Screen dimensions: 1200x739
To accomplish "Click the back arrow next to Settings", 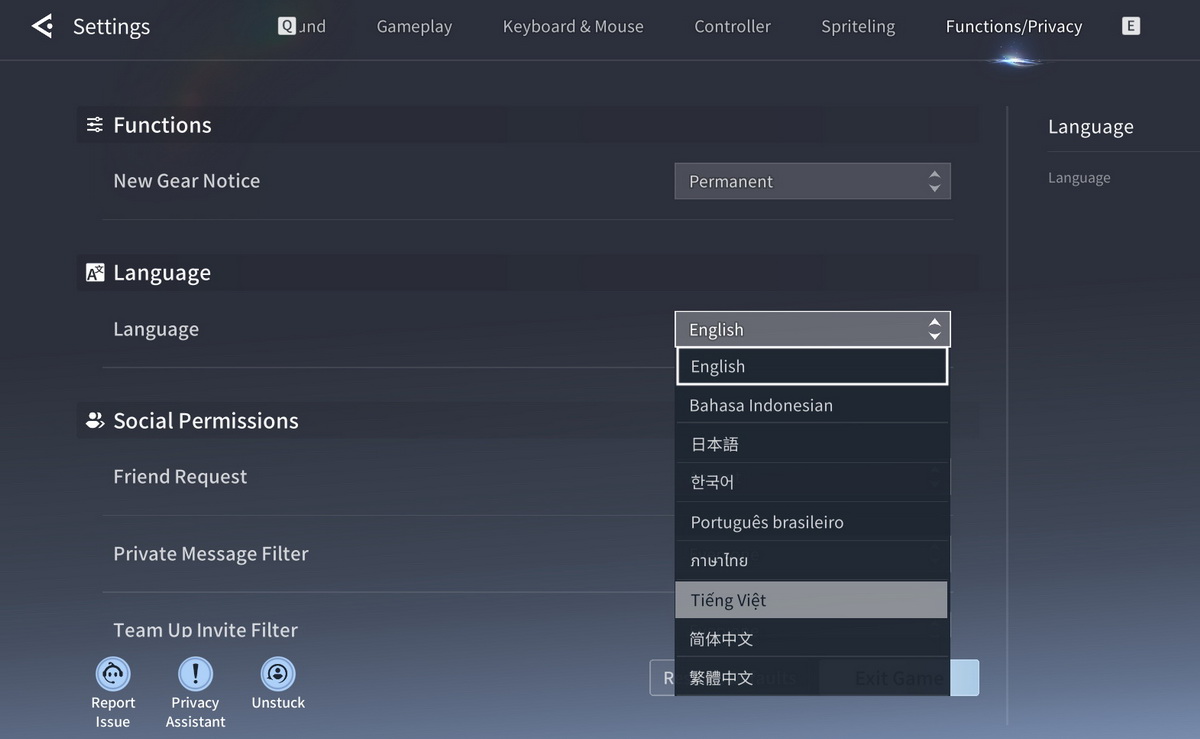I will 42,26.
